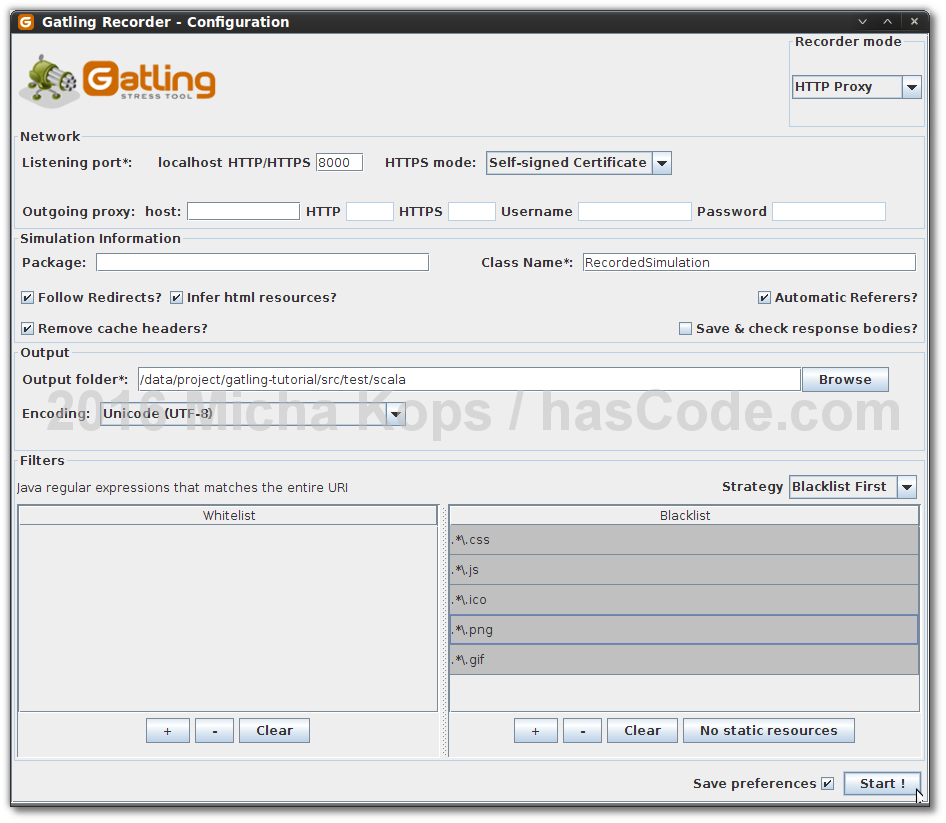Screen dimensions: 946x823
Task: Clear the Blacklist filters
Action: pyautogui.click(x=642, y=730)
